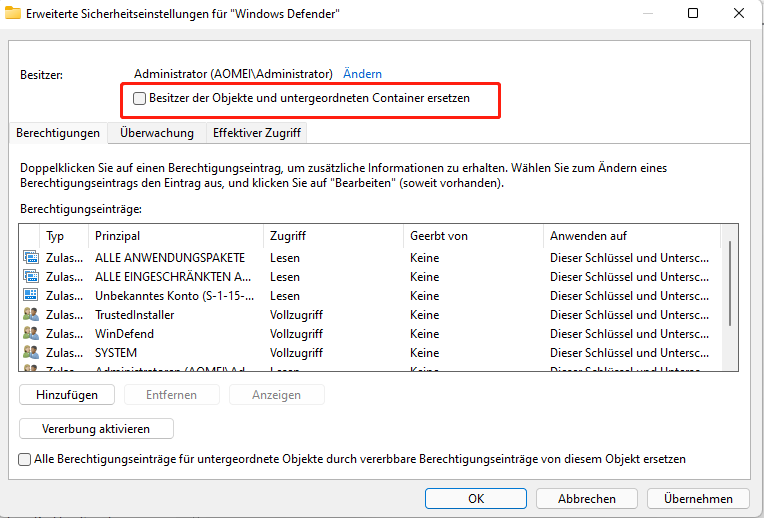Screen dimensions: 764x518
Task: Click the SYSTEM entry user icon
Action: pyautogui.click(x=30, y=353)
